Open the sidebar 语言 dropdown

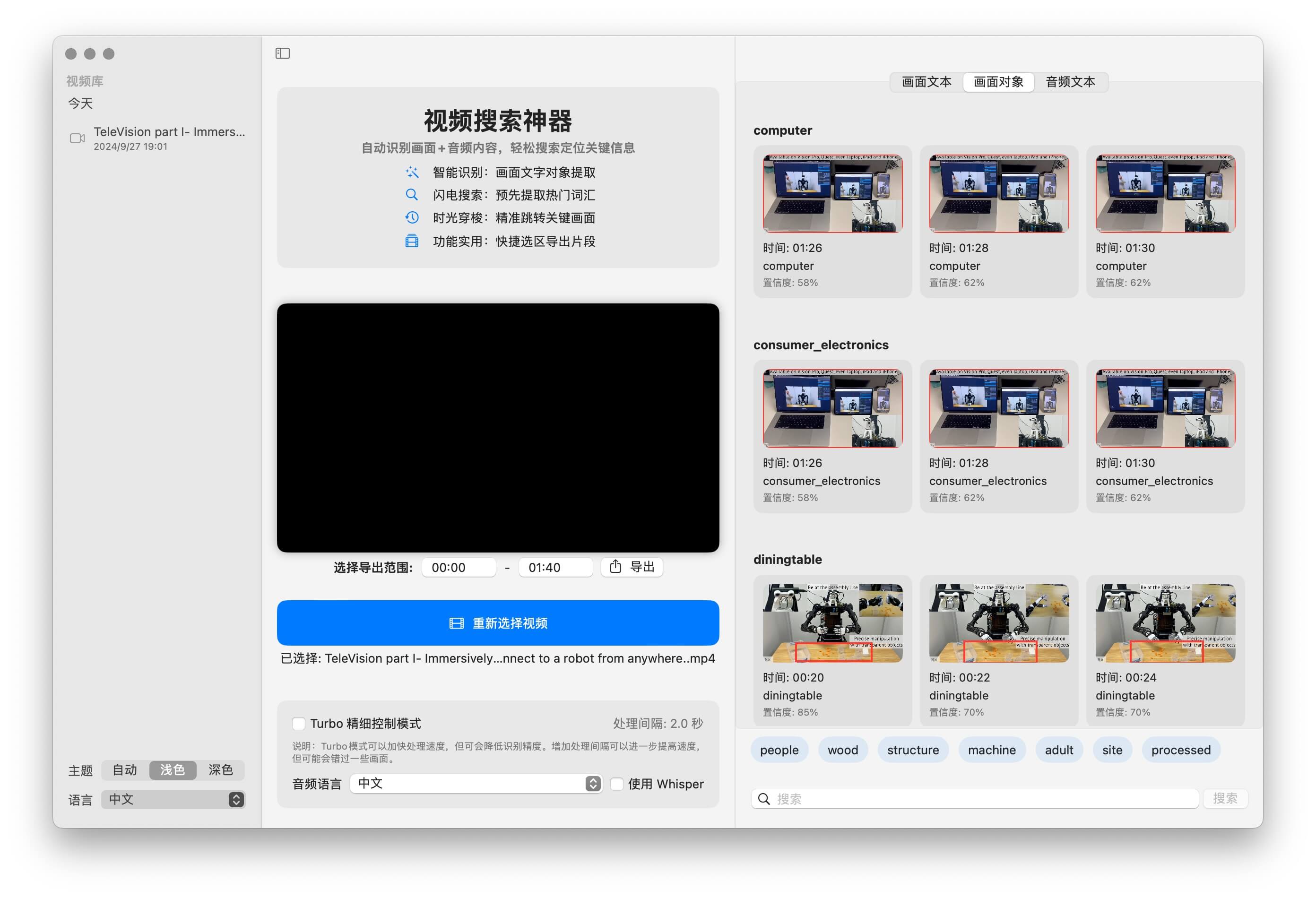click(173, 800)
